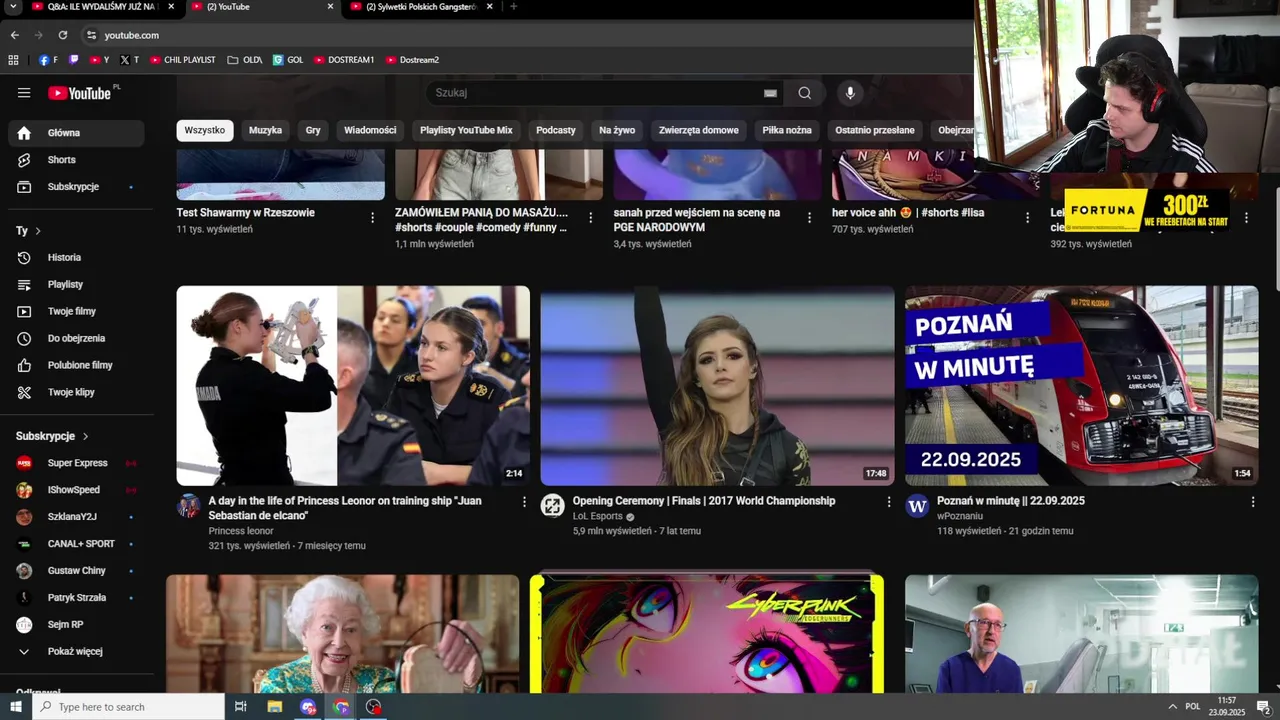Open Task View on the taskbar
The height and width of the screenshot is (720, 1280).
[240, 707]
